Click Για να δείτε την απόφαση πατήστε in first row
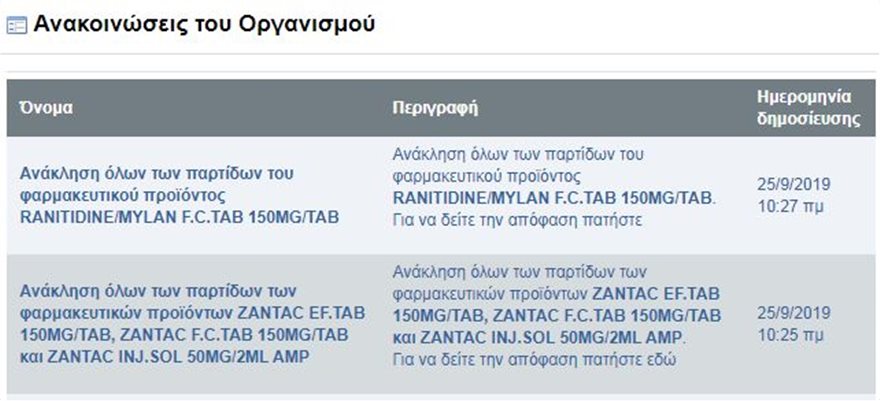Image resolution: width=880 pixels, height=401 pixels. click(517, 220)
